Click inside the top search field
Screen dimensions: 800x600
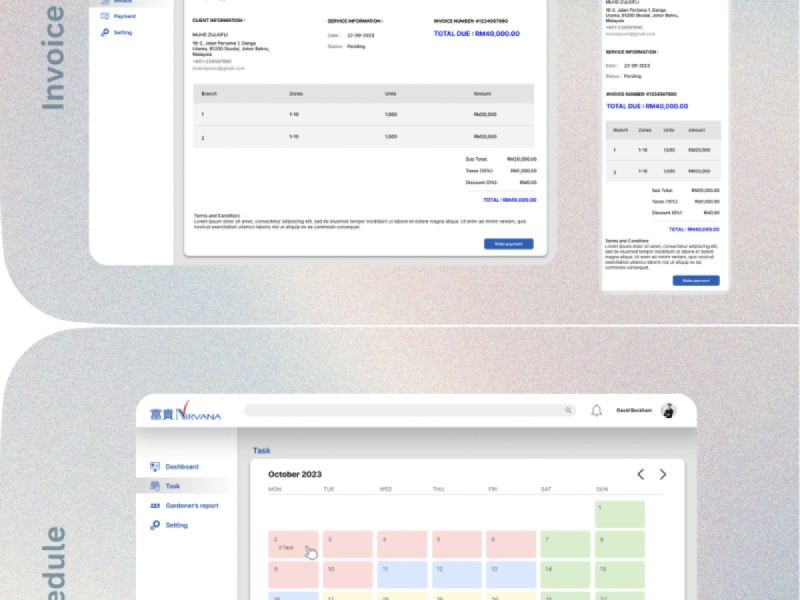[400, 411]
